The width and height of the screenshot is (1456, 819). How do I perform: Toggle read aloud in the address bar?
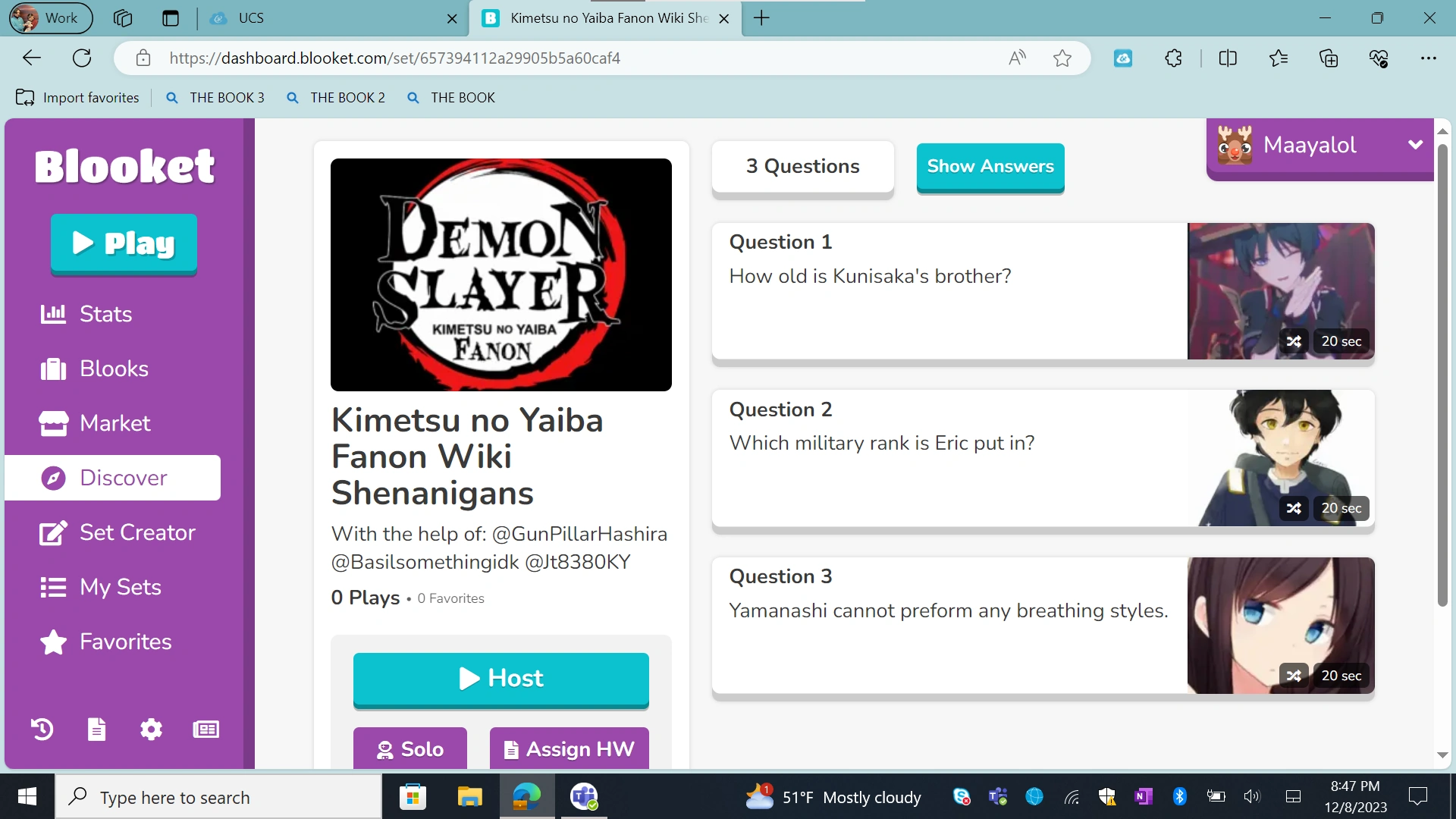1017,58
